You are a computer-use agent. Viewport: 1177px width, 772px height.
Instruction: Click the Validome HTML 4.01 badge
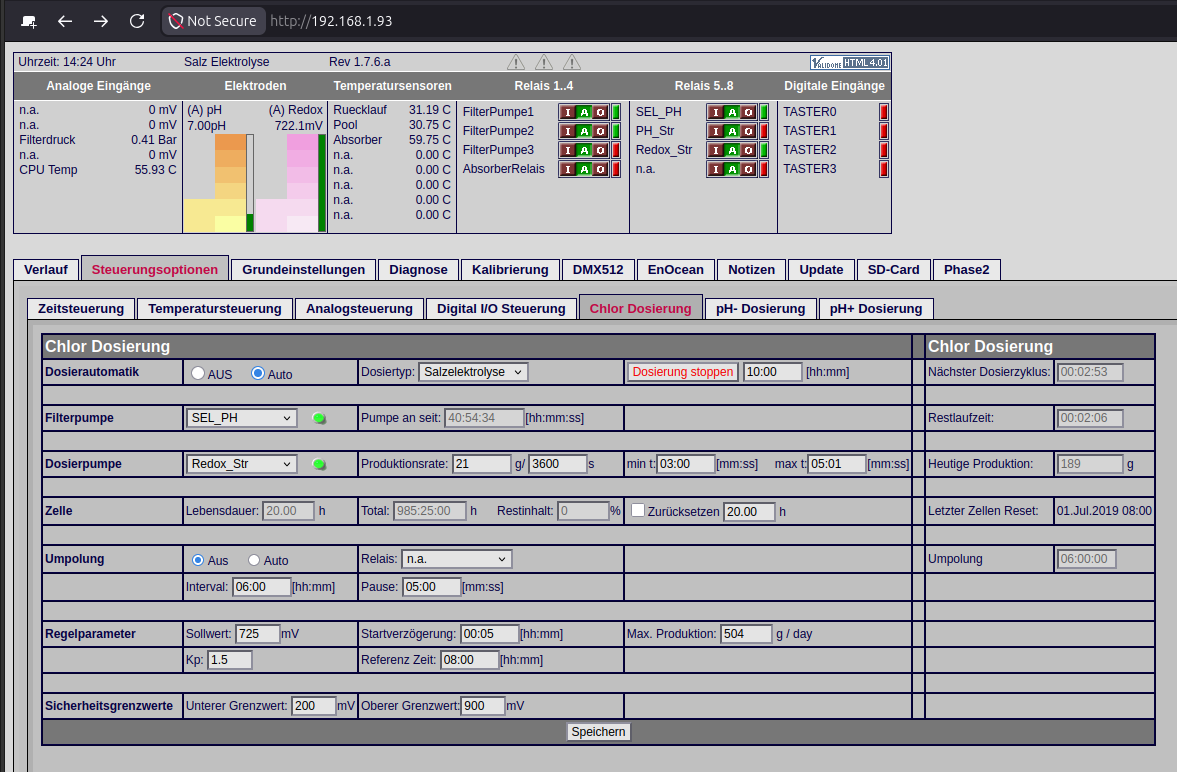849,62
